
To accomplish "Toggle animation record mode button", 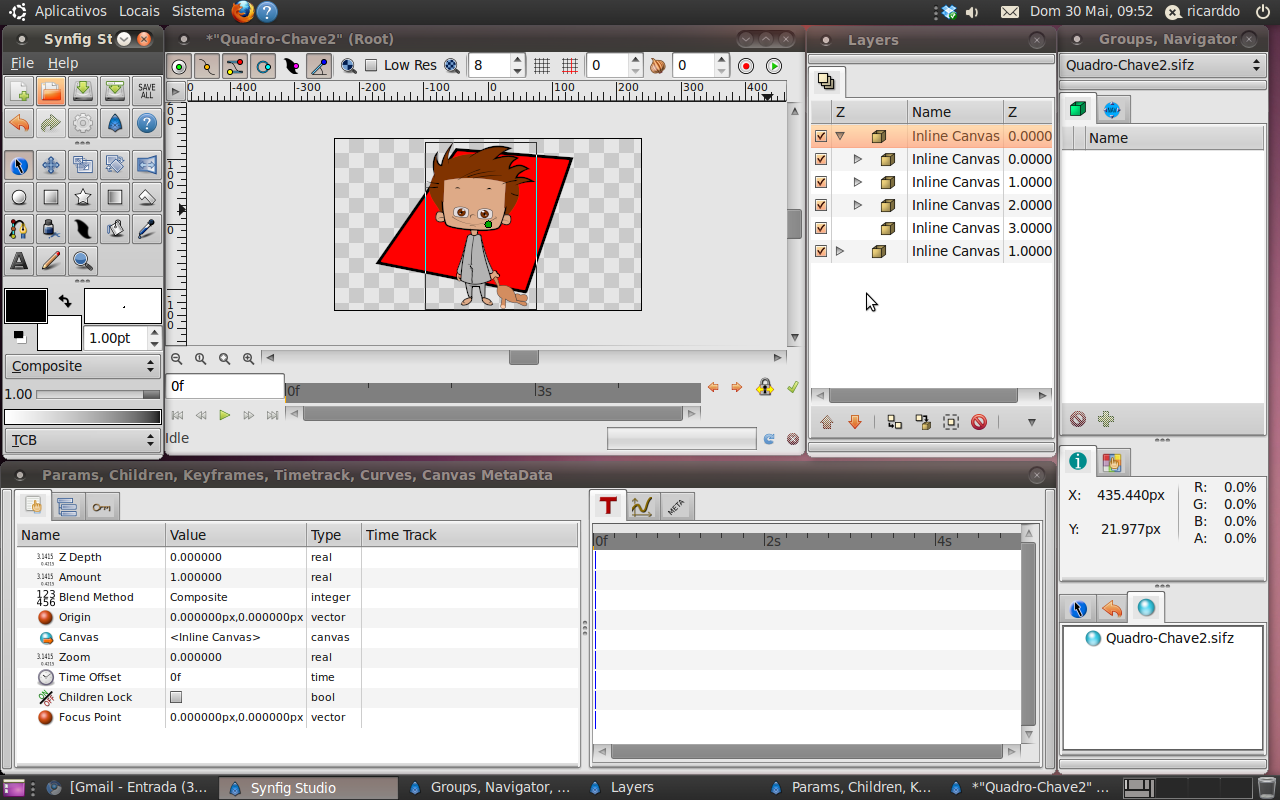I will (x=746, y=66).
